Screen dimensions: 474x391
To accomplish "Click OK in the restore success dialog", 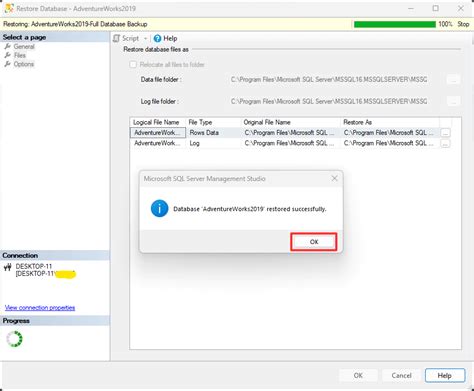I will click(314, 242).
